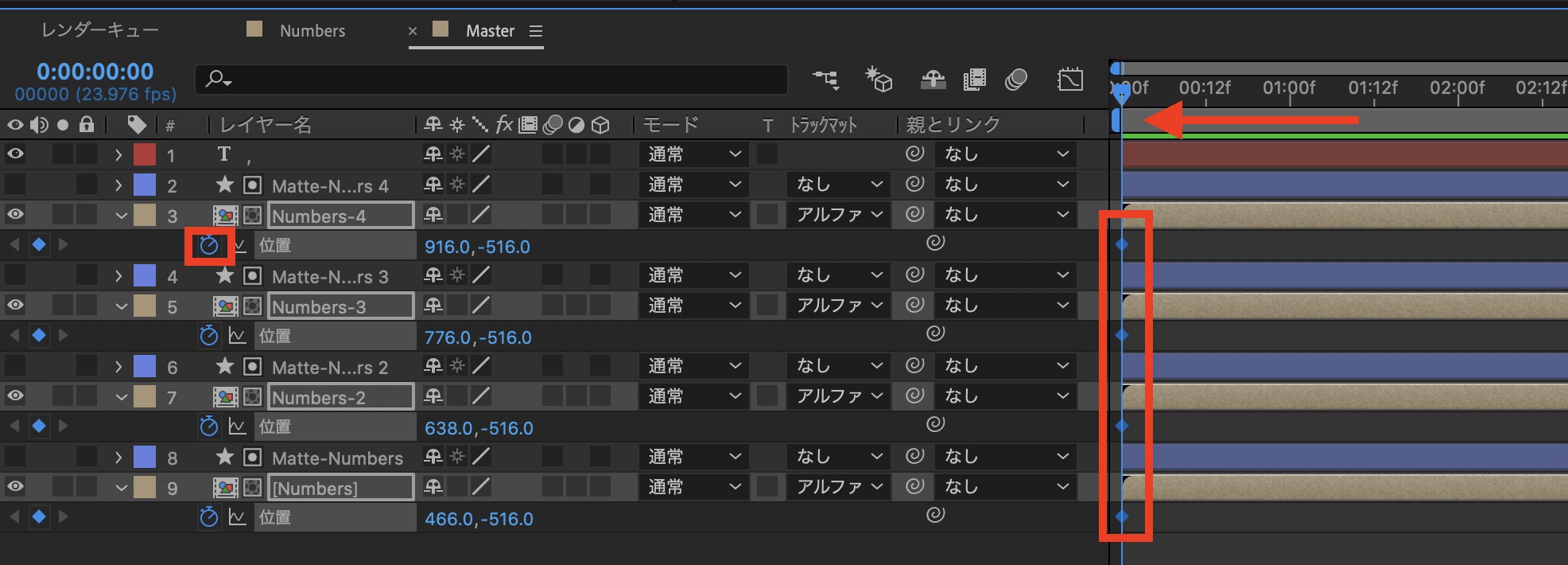Click graph toggle beside Numbers-3 position
The height and width of the screenshot is (565, 1568).
pyautogui.click(x=237, y=337)
